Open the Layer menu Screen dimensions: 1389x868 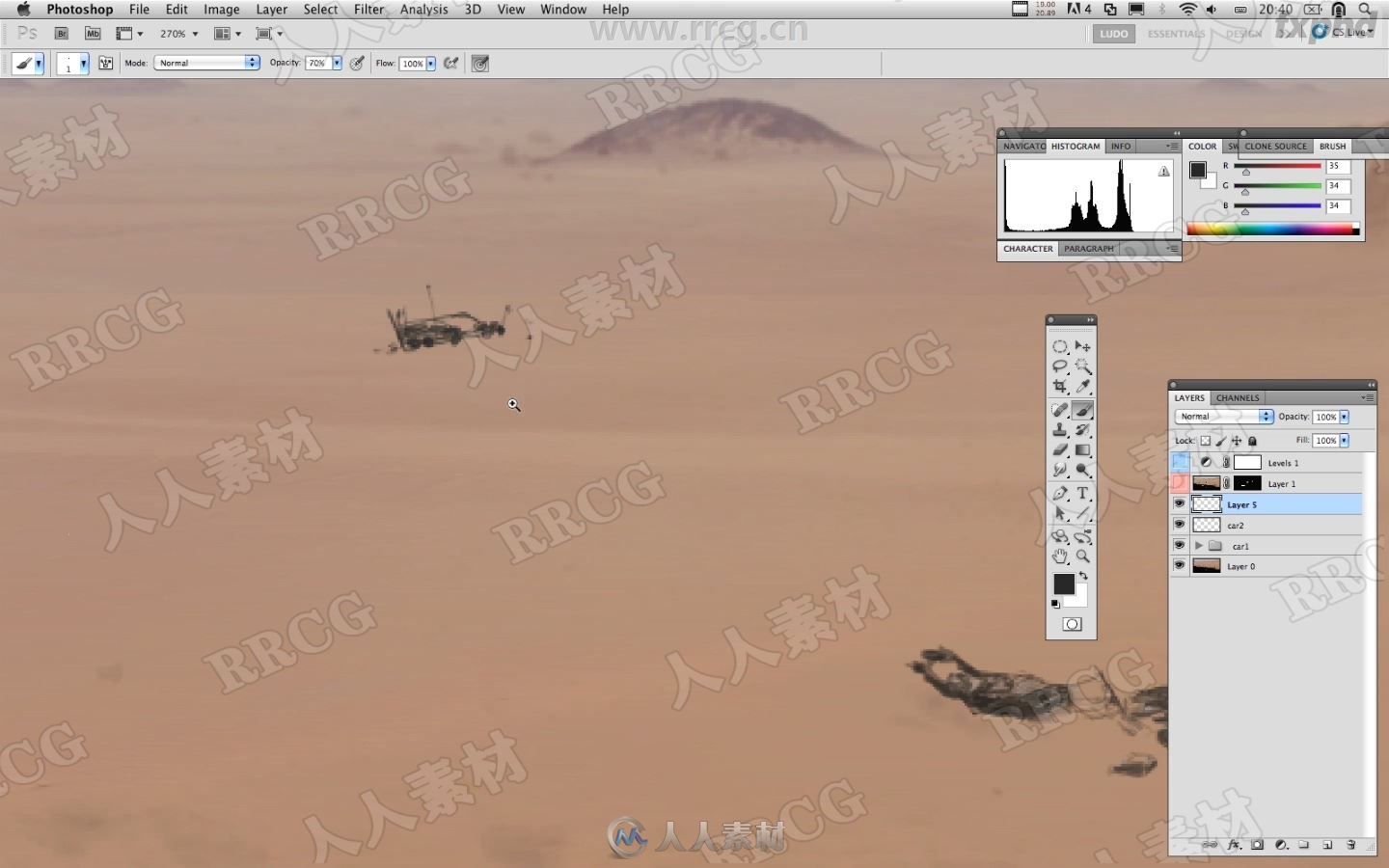(271, 10)
